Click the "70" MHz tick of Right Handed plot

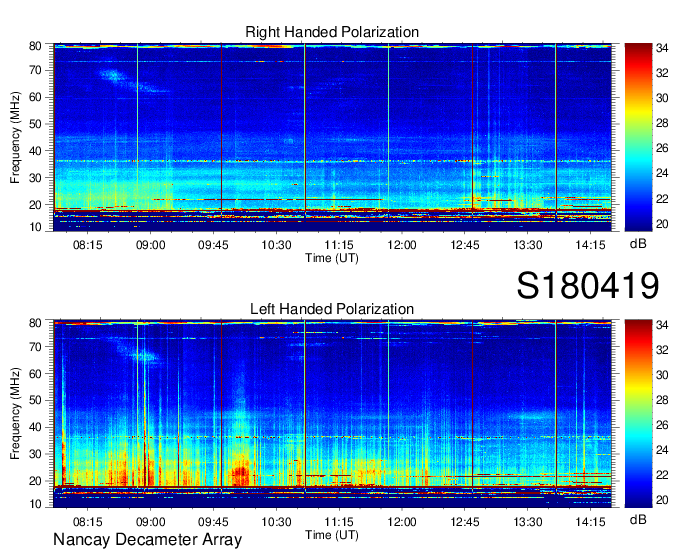pyautogui.click(x=36, y=70)
